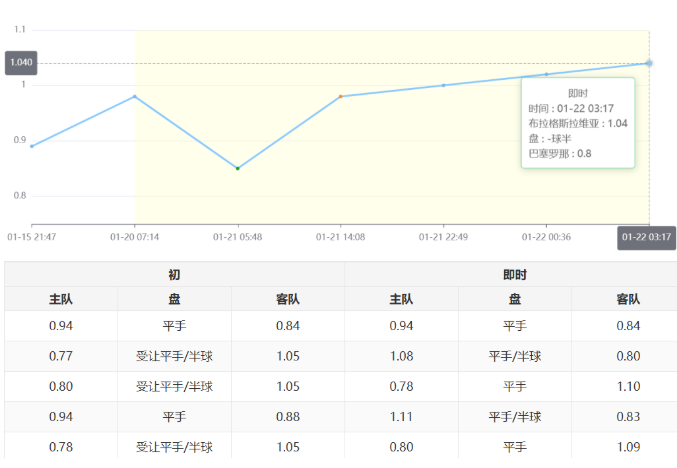Click the data point at 01-22 00:36
Viewport: 677px width, 468px height.
546,74
